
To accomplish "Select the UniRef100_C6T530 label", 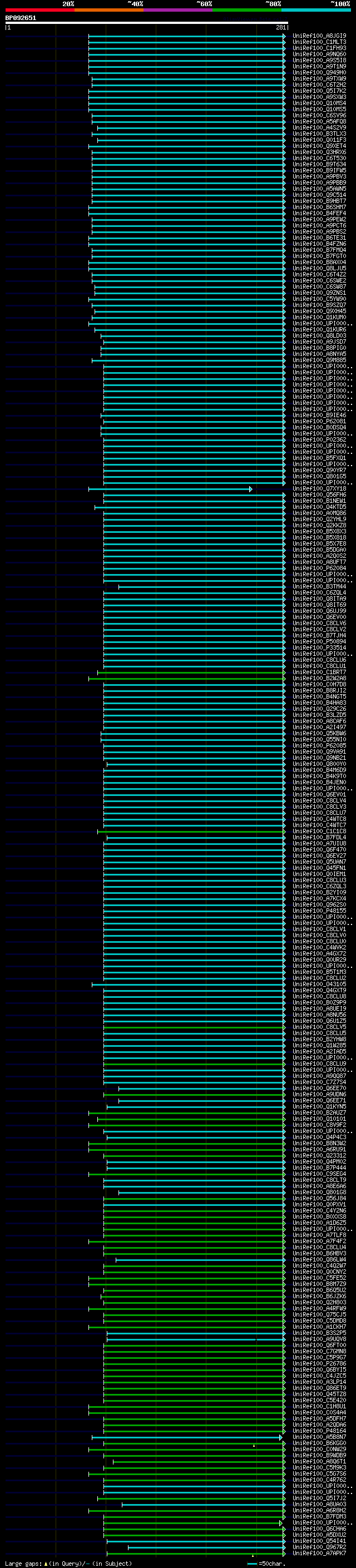I will (319, 159).
